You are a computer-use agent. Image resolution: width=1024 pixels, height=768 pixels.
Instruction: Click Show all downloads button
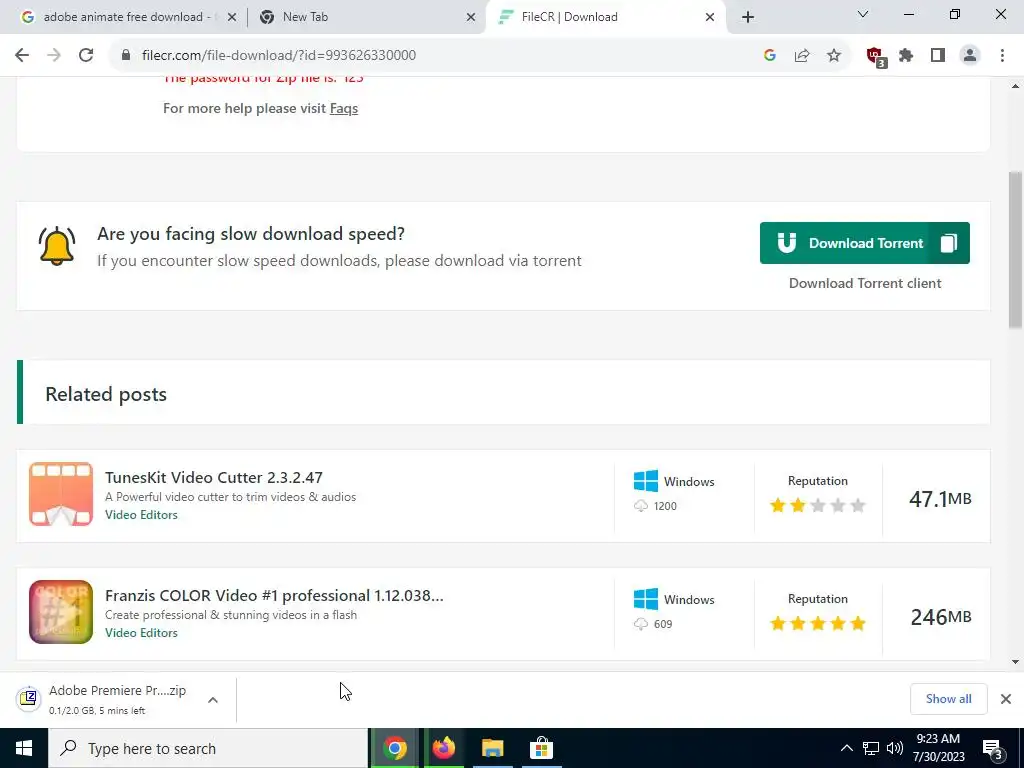click(x=948, y=699)
